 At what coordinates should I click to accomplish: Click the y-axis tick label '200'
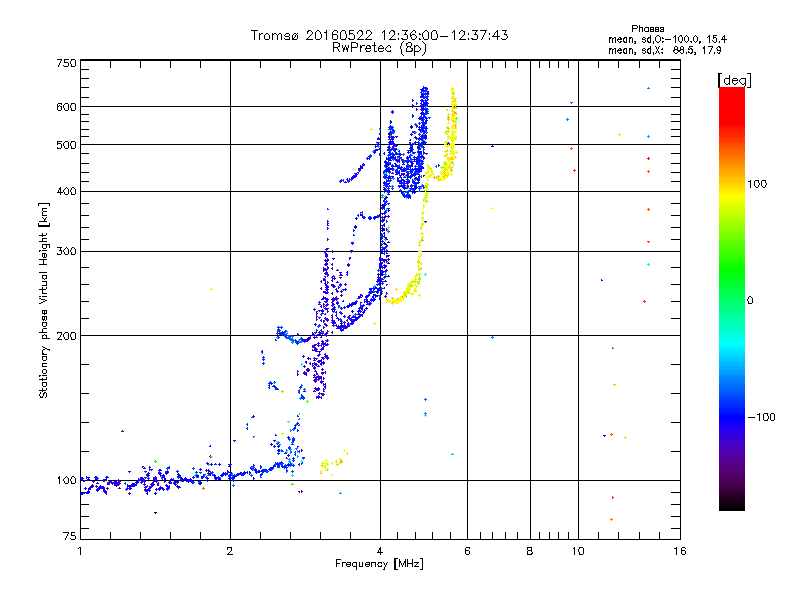(x=66, y=336)
